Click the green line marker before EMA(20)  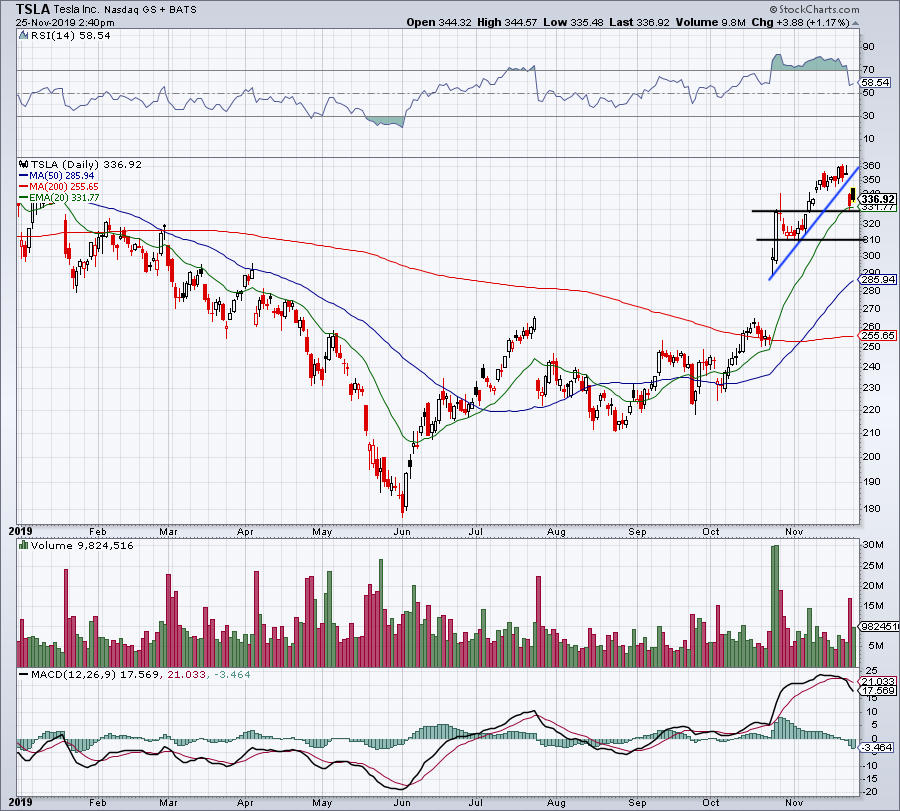[x=24, y=198]
